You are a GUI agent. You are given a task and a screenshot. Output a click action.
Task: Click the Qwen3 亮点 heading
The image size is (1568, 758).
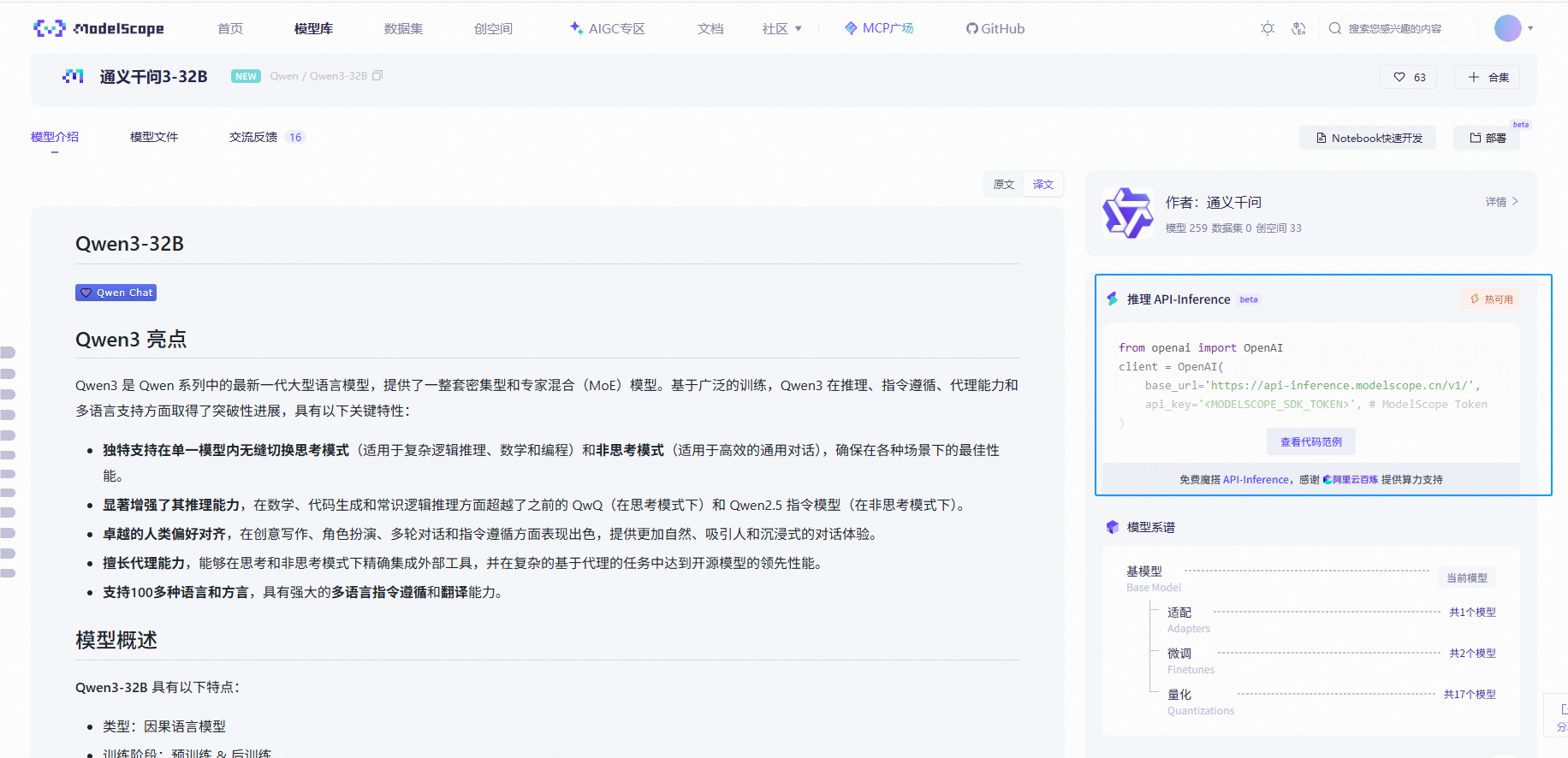coord(131,340)
